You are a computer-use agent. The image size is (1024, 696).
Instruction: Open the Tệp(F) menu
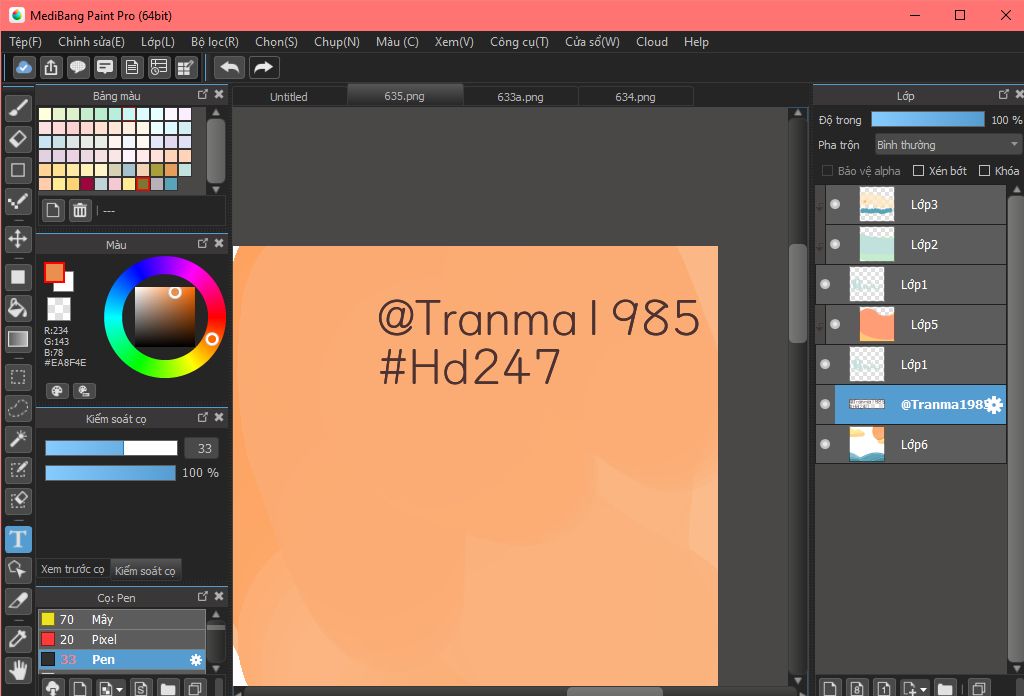coord(25,42)
